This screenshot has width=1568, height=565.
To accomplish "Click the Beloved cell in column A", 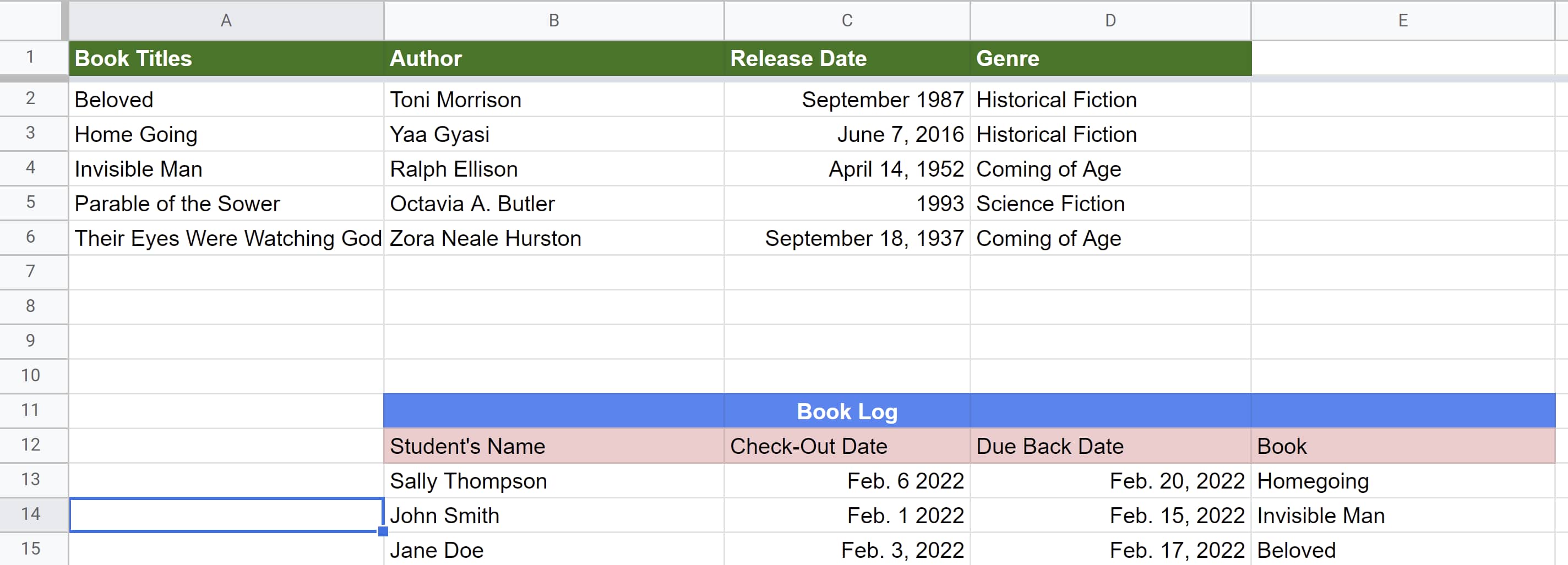I will (x=226, y=100).
